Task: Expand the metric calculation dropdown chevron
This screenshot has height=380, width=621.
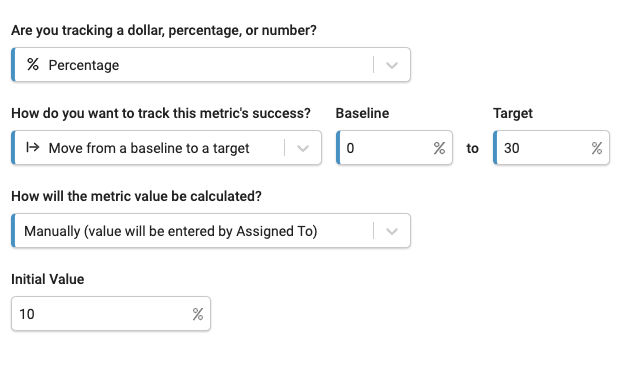Action: tap(392, 231)
